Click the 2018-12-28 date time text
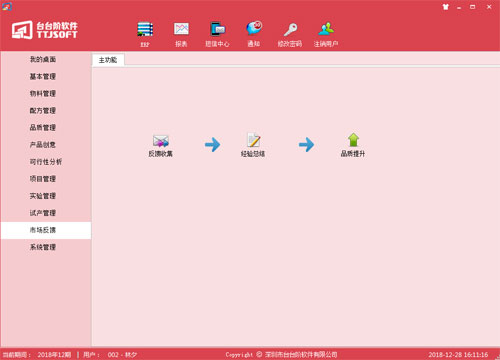The width and height of the screenshot is (500, 360). click(x=458, y=355)
